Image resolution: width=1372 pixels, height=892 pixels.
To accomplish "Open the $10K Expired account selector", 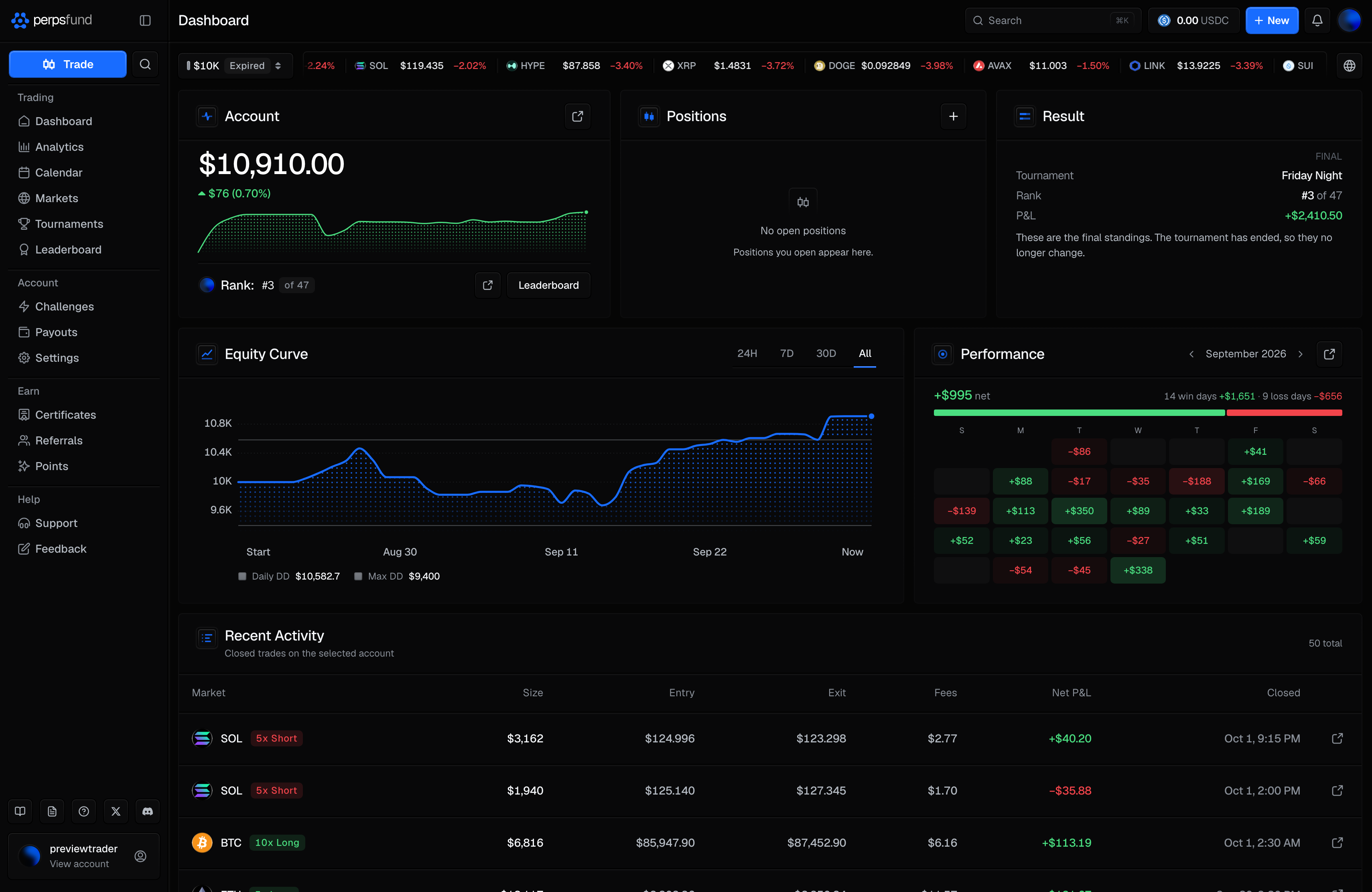I will coord(235,66).
